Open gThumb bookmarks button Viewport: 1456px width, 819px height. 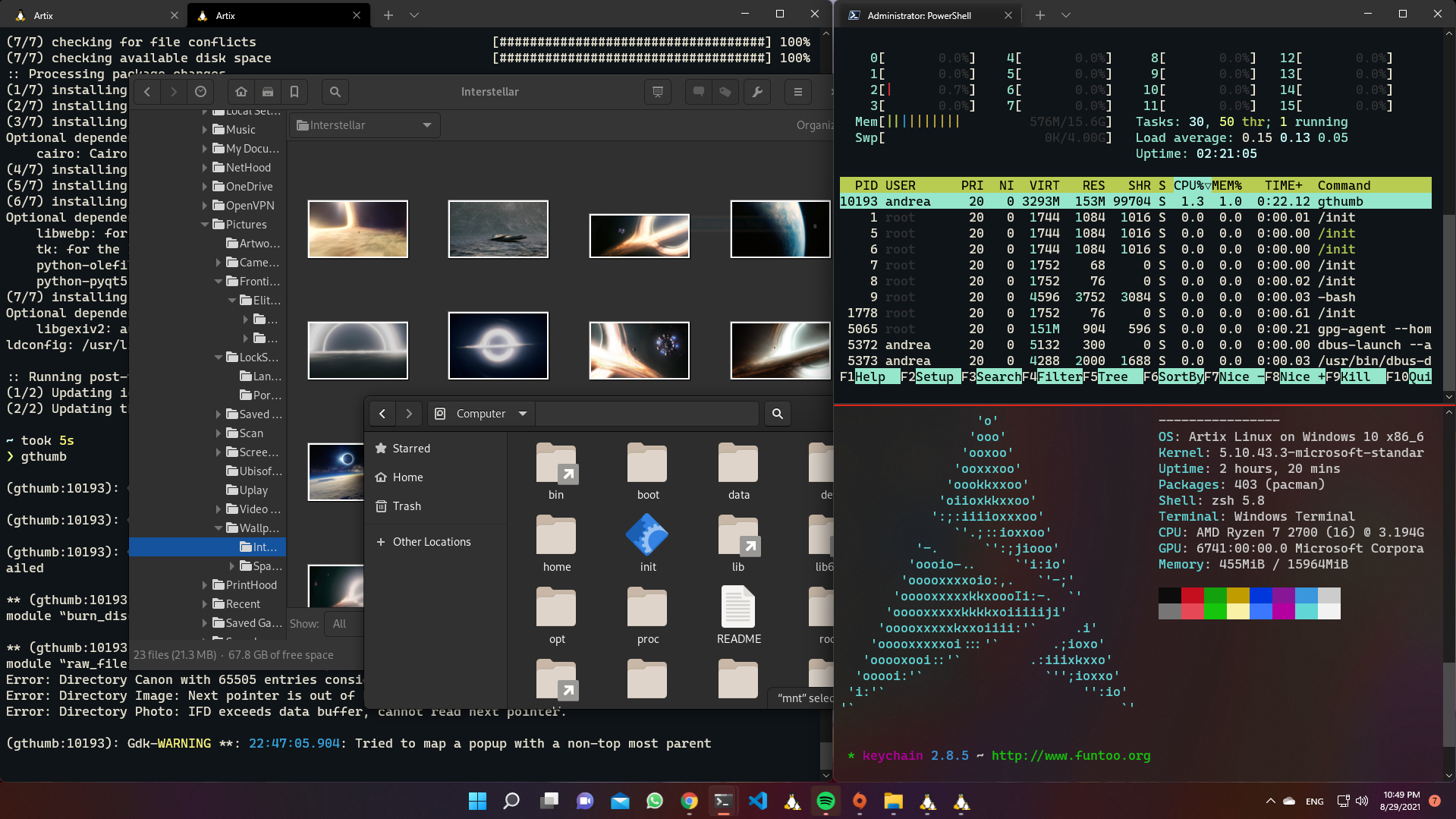tap(294, 92)
